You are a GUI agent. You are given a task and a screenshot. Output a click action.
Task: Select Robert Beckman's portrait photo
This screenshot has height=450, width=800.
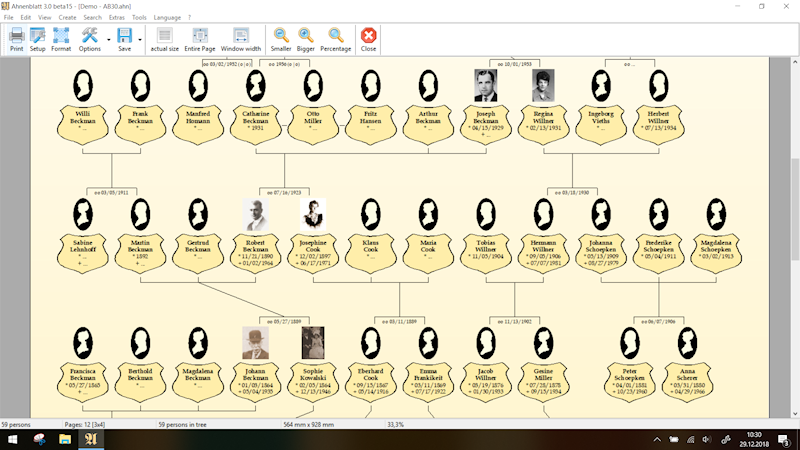coord(255,214)
